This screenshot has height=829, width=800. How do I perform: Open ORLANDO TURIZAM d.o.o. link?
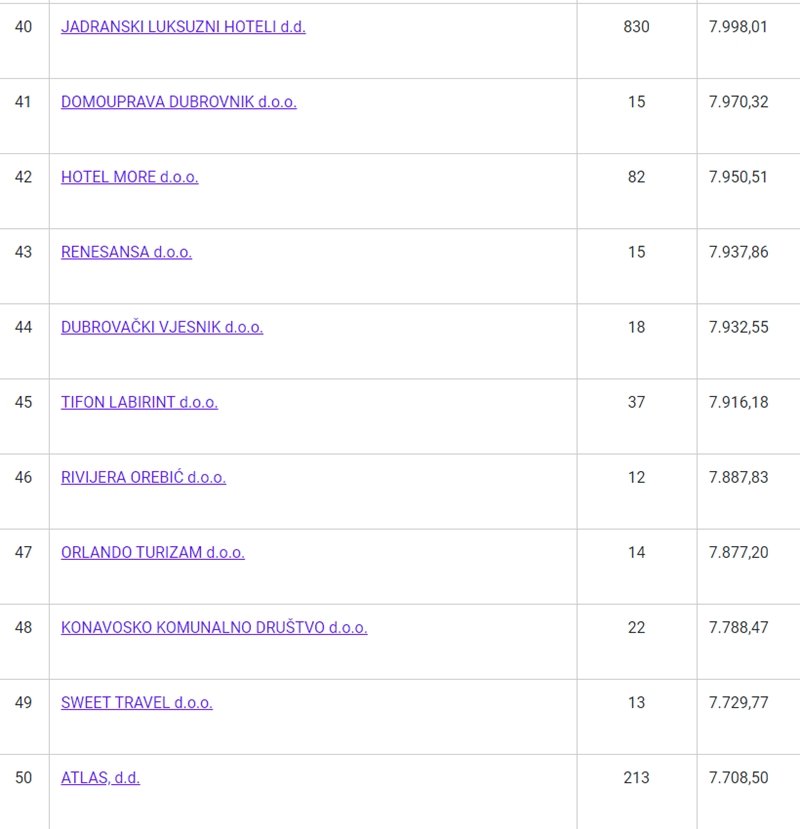click(x=152, y=552)
